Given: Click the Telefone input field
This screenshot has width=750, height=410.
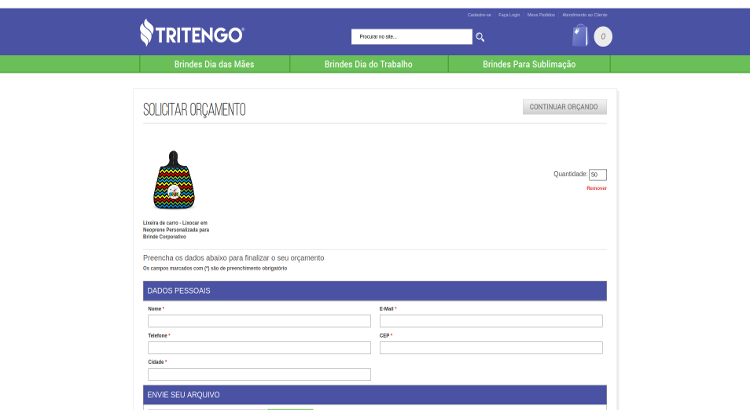Looking at the screenshot, I should click(x=259, y=347).
